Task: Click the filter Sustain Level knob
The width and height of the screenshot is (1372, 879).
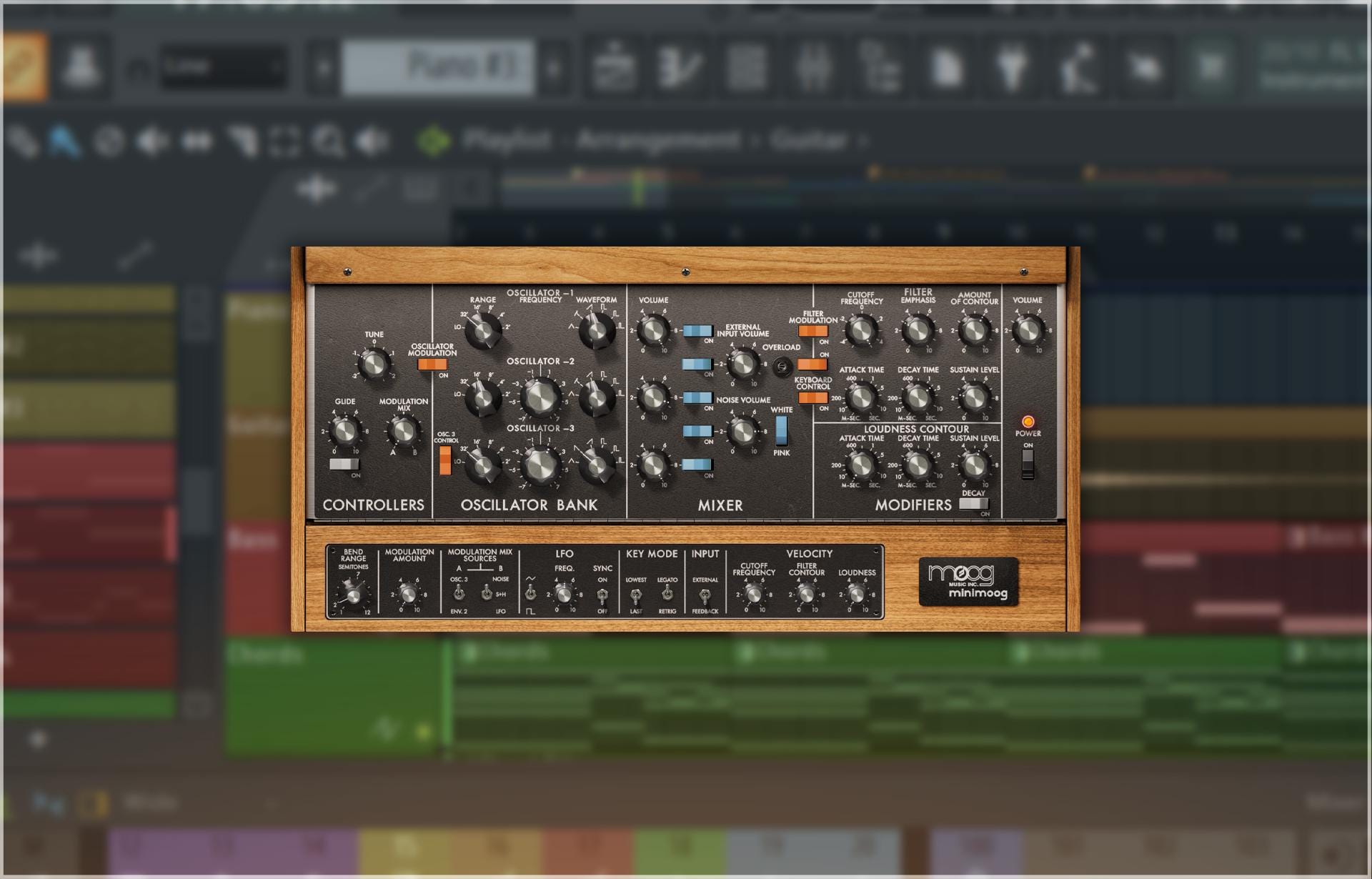Action: pyautogui.click(x=973, y=397)
